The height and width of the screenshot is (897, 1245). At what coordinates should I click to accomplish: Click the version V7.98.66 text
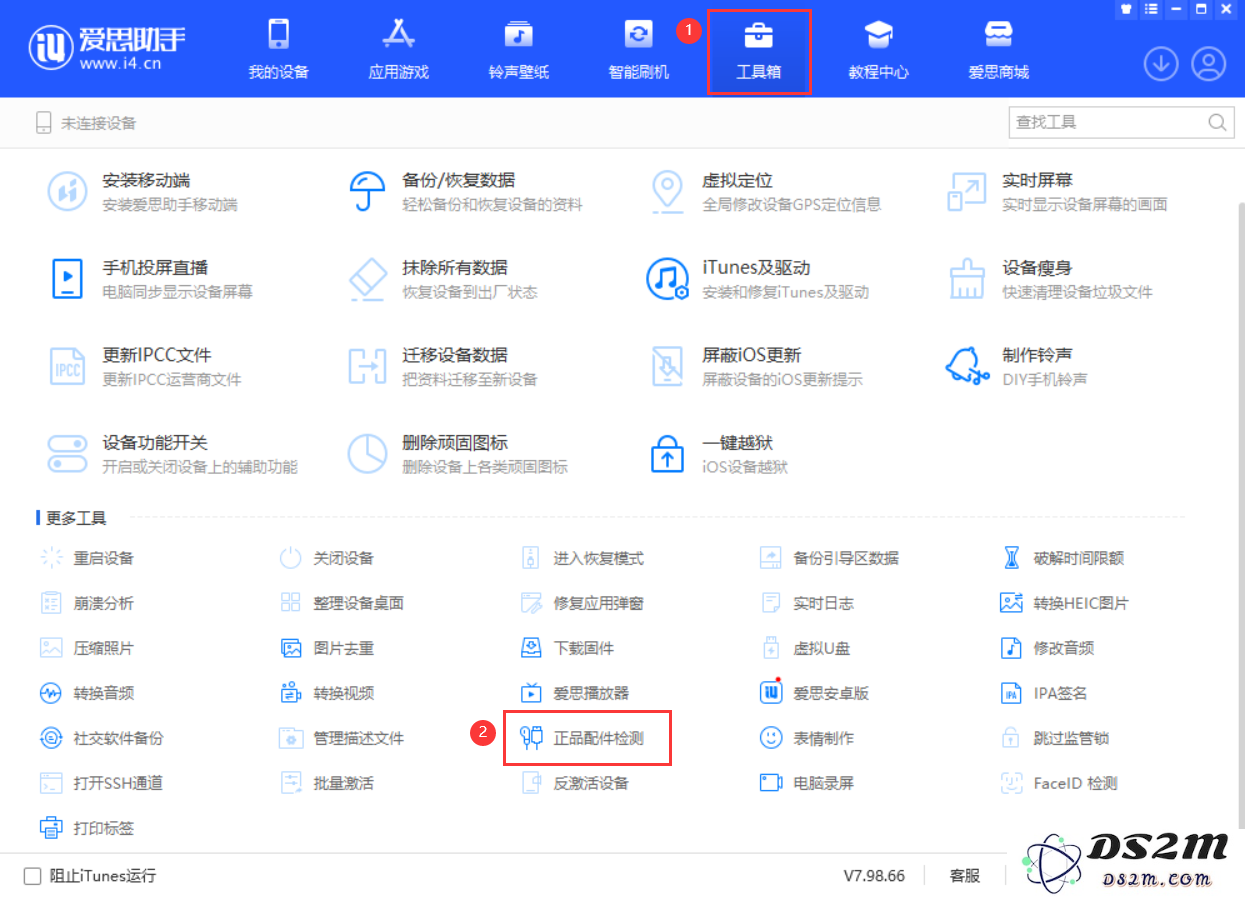click(874, 875)
